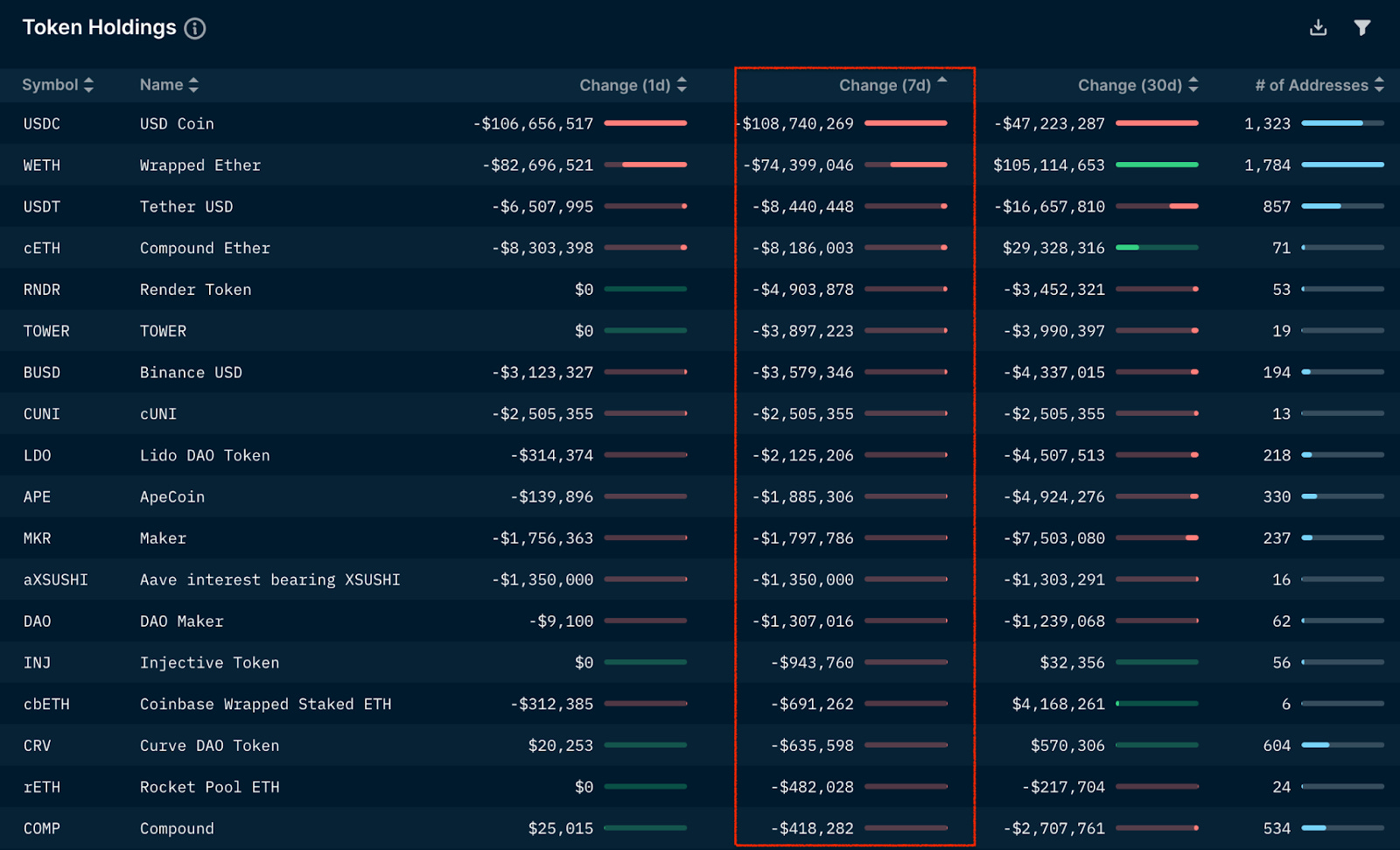Sort using # of Addresses arrows
The width and height of the screenshot is (1400, 850).
pos(1379,85)
